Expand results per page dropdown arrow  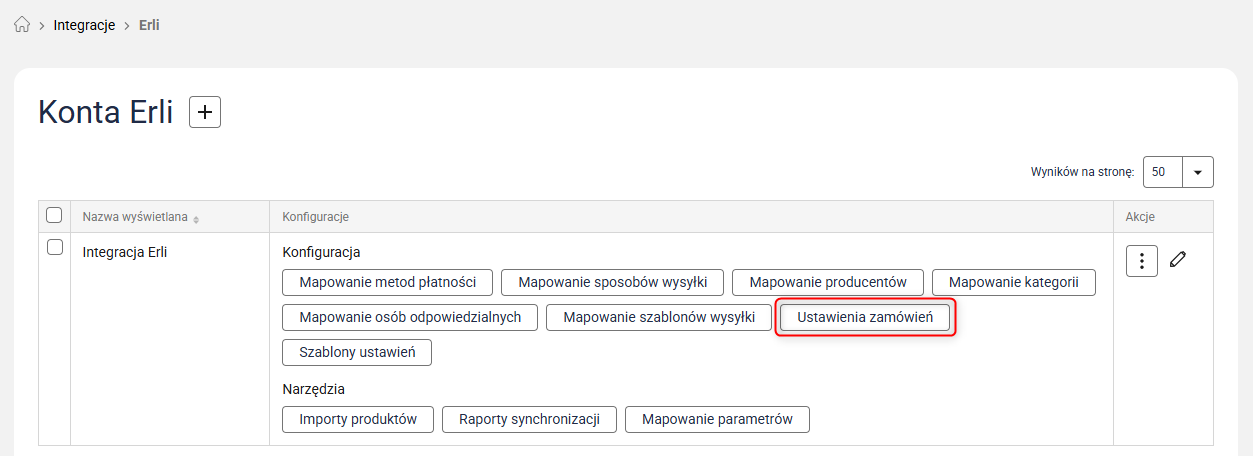tap(1198, 172)
